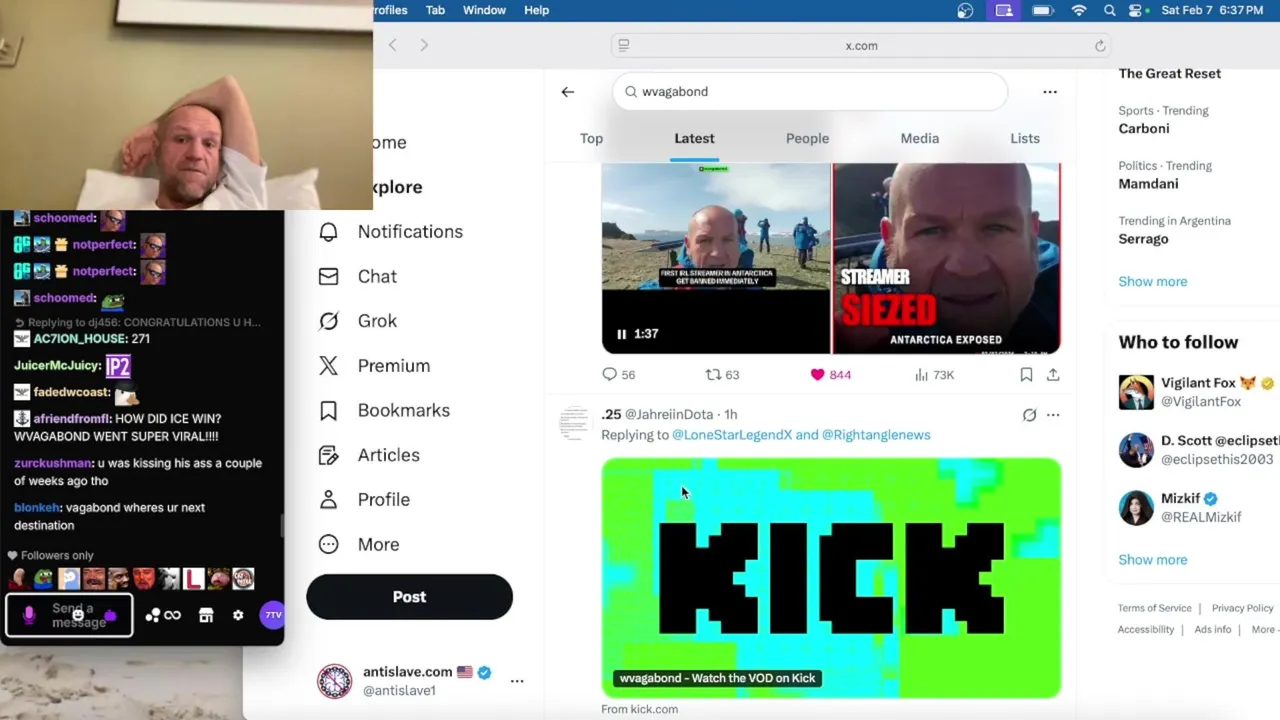Viewport: 1280px width, 720px height.
Task: Go back with the search page arrow
Action: (567, 92)
